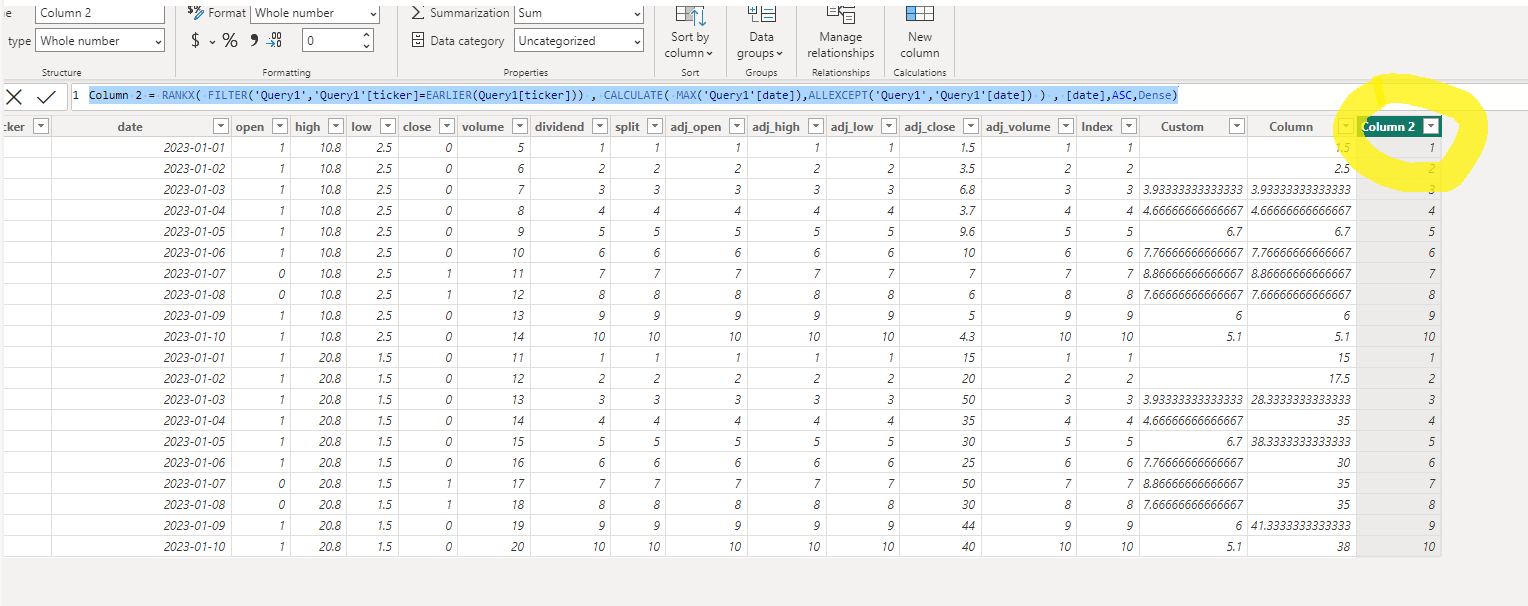Open the adj_volume column filter dropdown
Image resolution: width=1528 pixels, height=606 pixels.
pyautogui.click(x=1066, y=126)
